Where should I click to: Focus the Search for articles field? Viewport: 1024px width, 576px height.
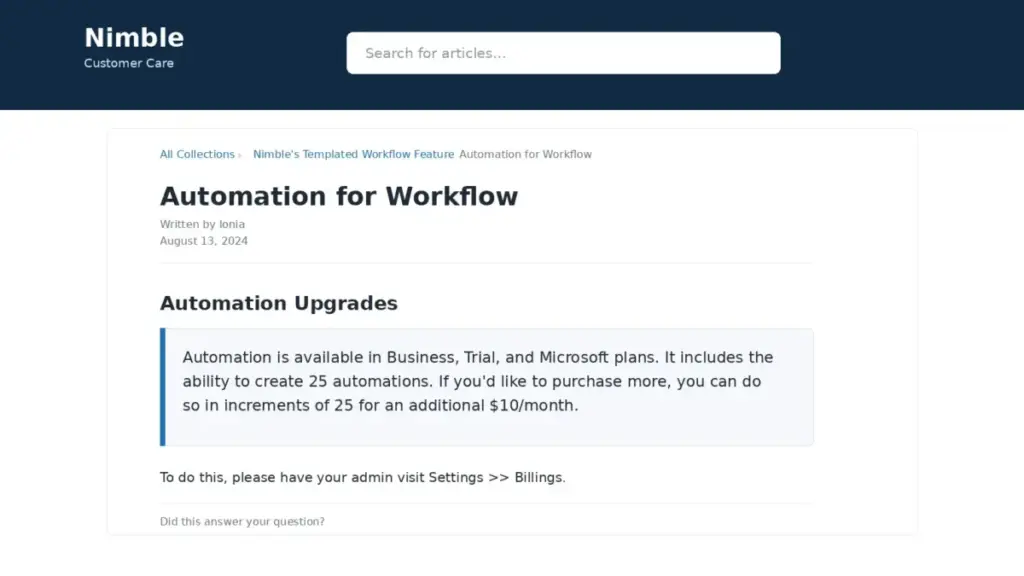click(x=563, y=53)
